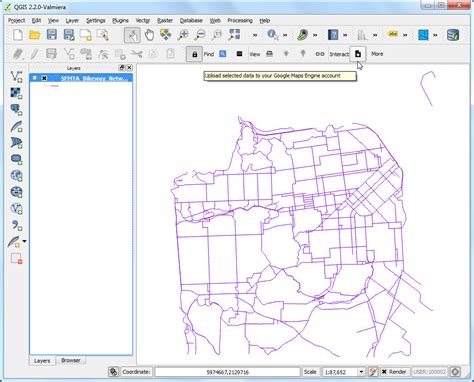The image size is (474, 382).
Task: Expand hidden items after the yellow label icon
Action: 405,35
